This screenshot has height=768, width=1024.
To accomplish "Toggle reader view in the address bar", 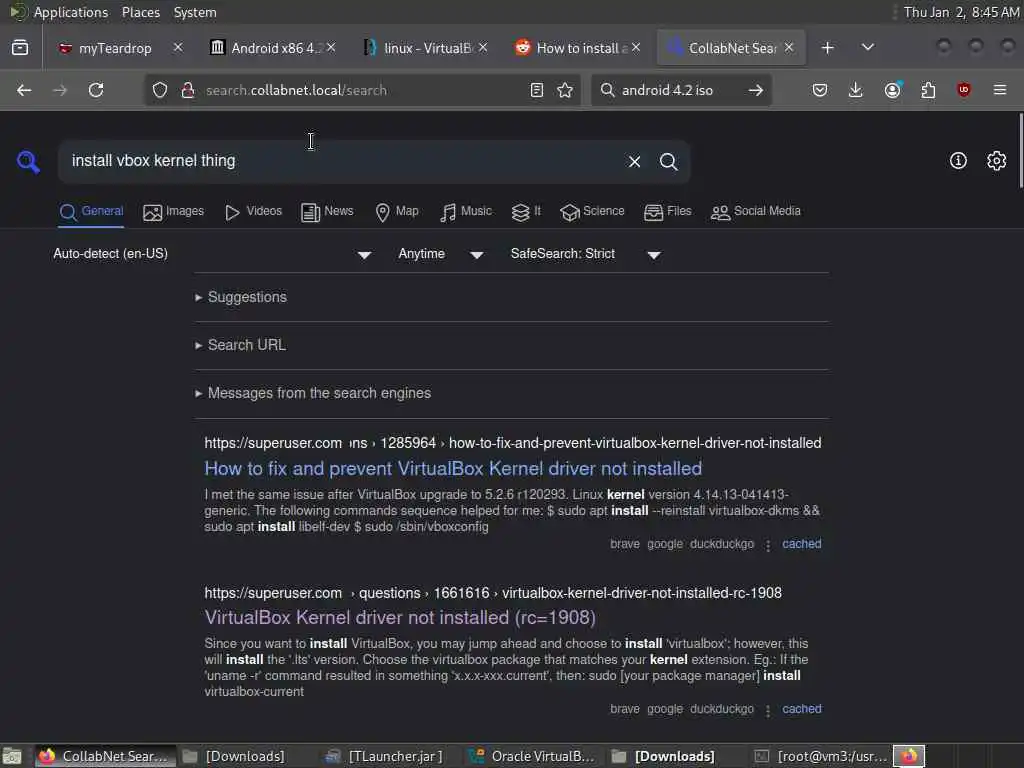I will point(537,90).
